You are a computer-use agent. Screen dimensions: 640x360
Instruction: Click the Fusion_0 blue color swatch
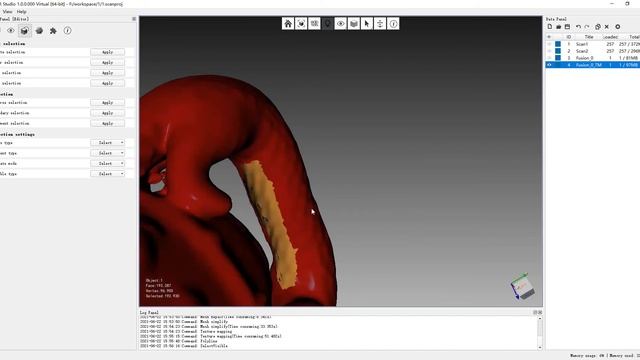click(558, 58)
